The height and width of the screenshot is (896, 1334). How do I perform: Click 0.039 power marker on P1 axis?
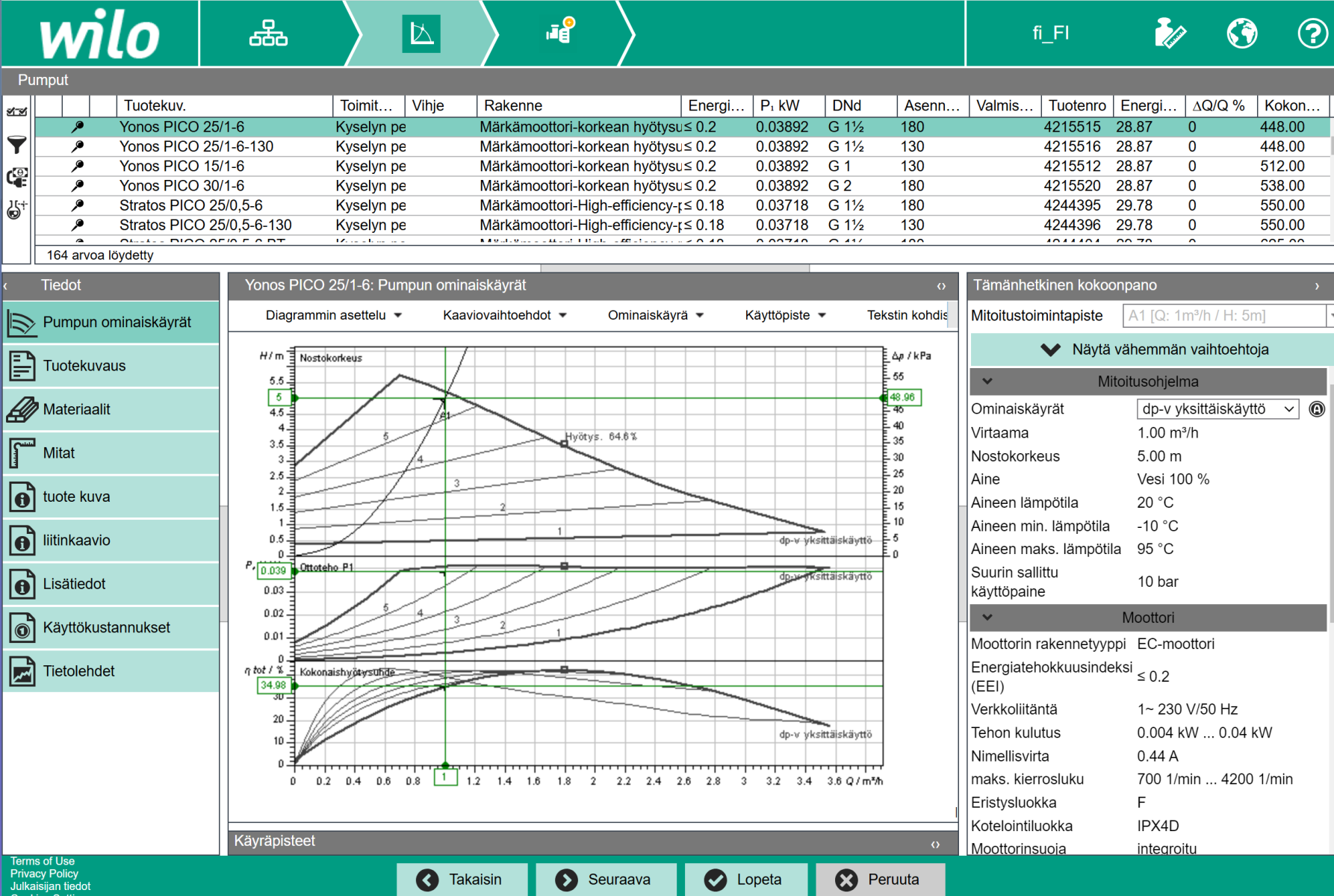[x=273, y=570]
